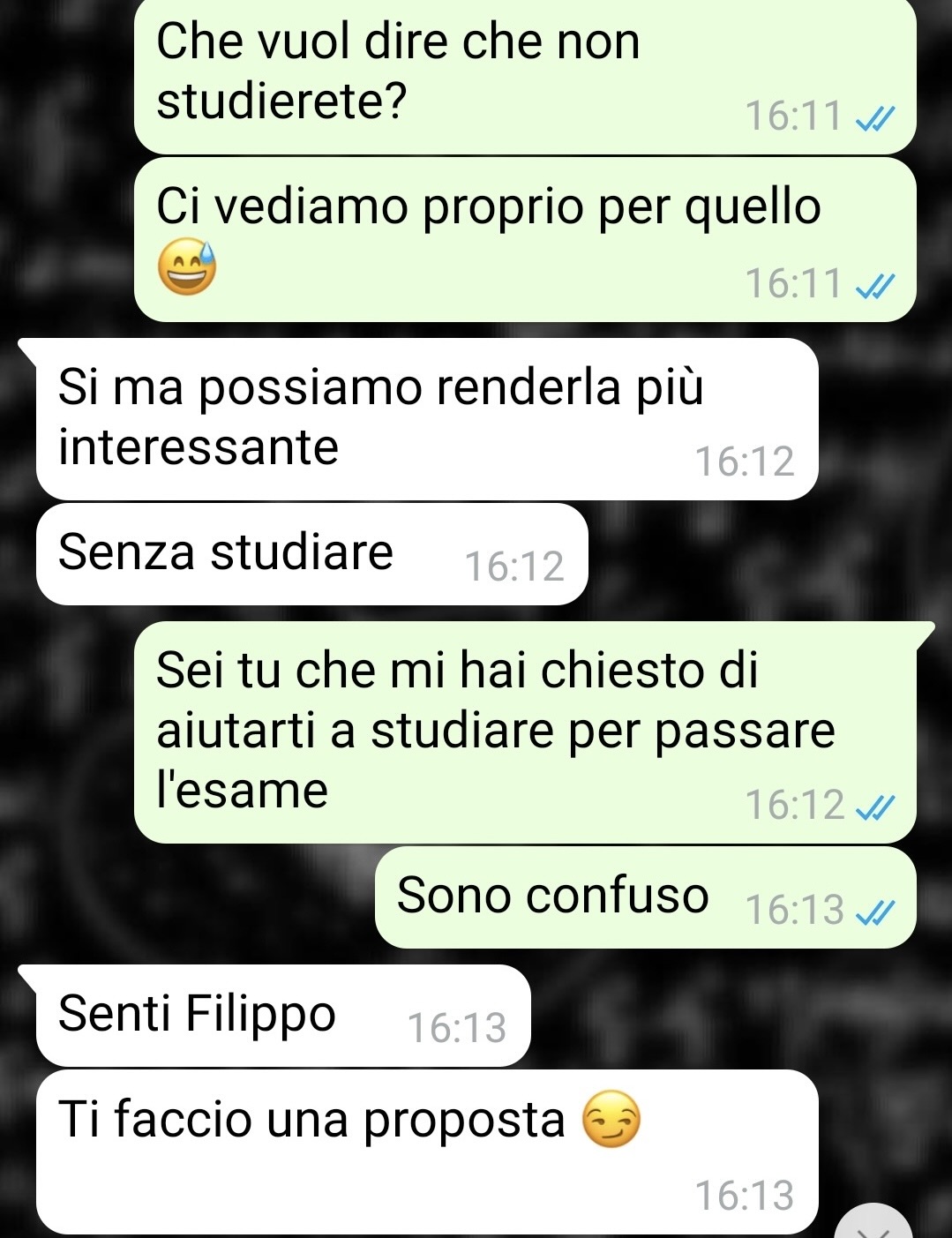Tap message 'Sei tu che mi hai chiesto'
This screenshot has width=952, height=1238.
pos(525,732)
